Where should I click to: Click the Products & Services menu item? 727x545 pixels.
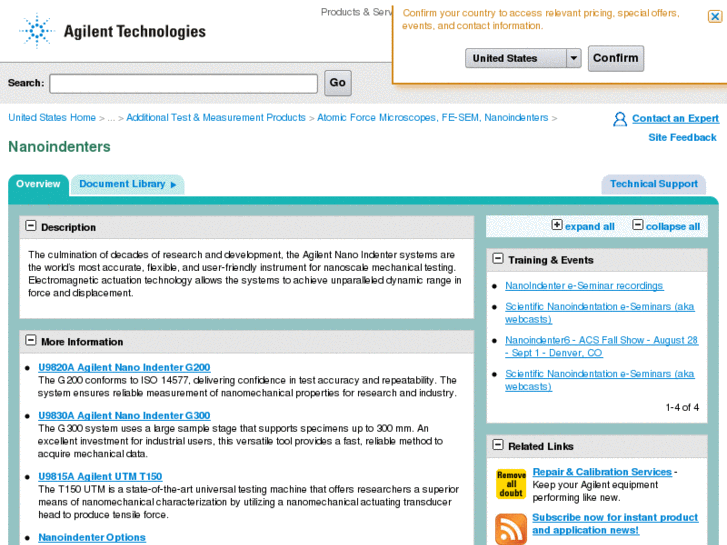(356, 13)
